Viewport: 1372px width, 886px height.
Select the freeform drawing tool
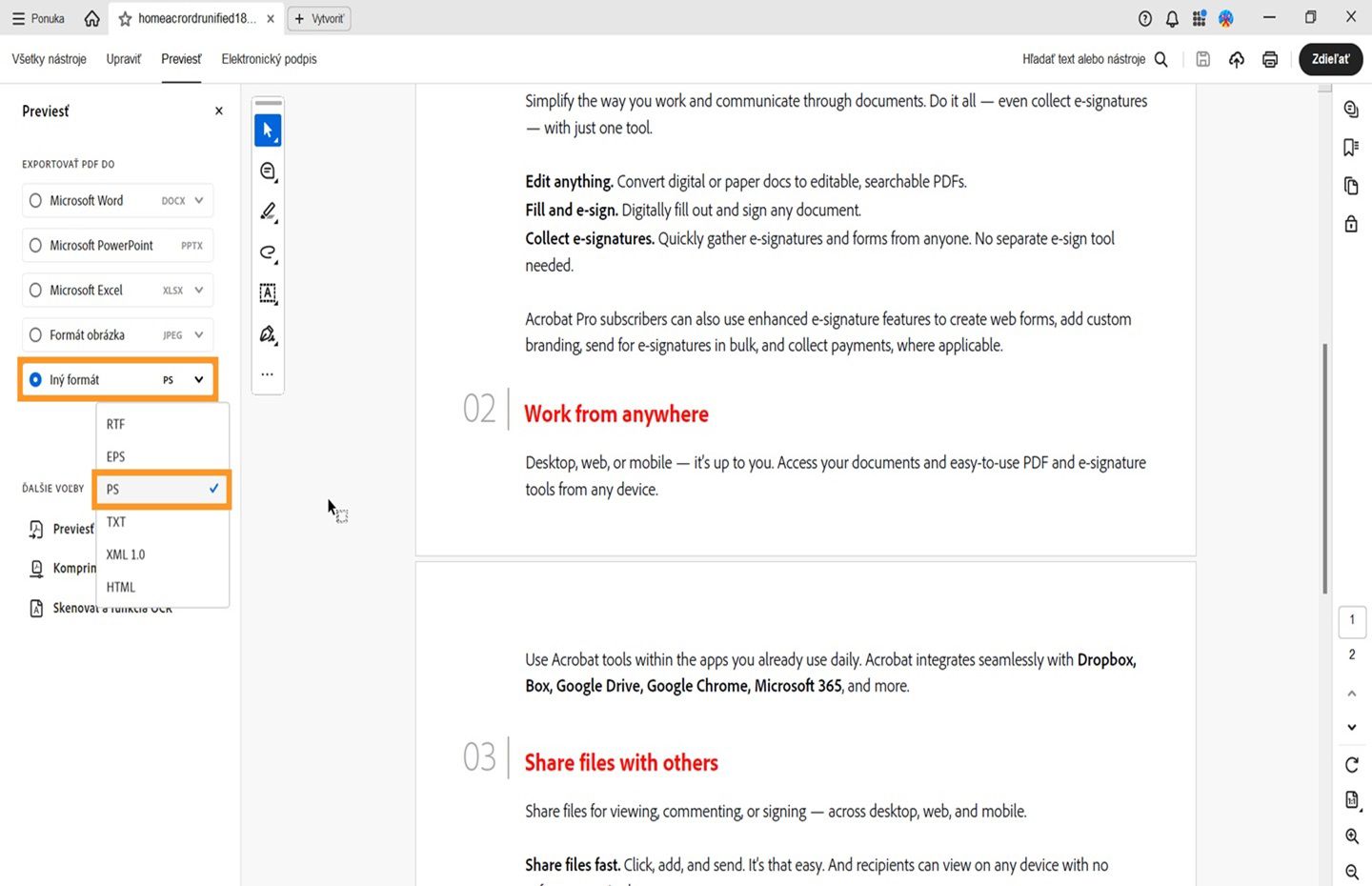pyautogui.click(x=268, y=252)
